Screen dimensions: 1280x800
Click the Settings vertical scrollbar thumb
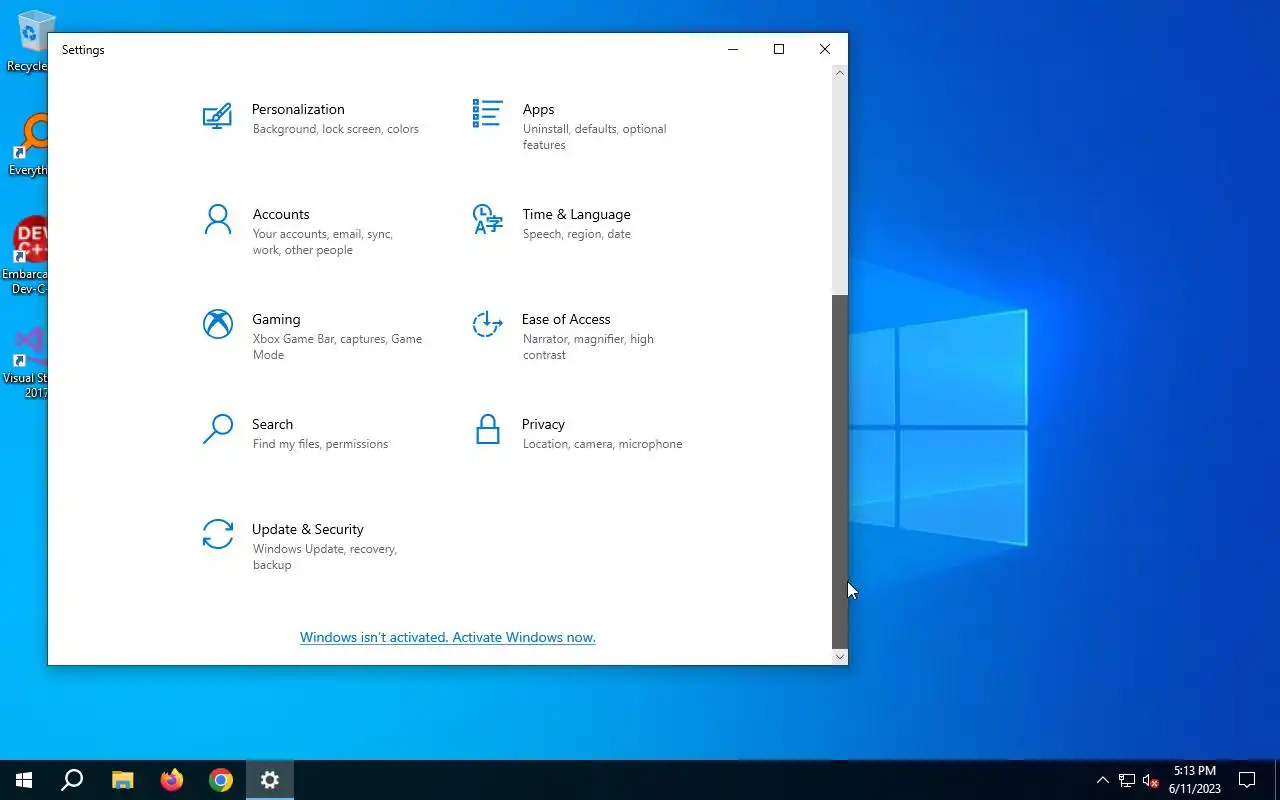tap(840, 471)
